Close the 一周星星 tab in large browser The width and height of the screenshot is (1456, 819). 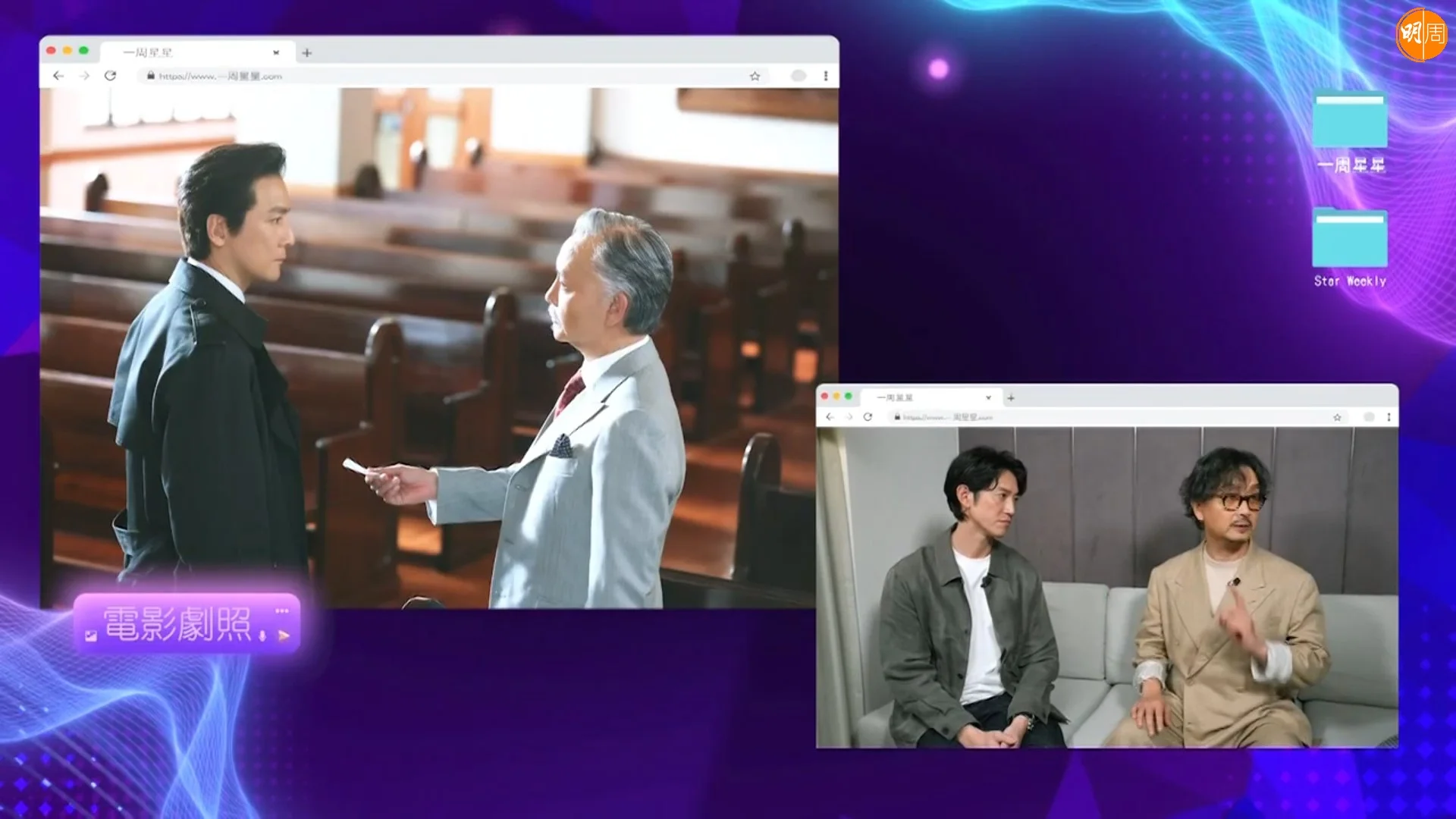pyautogui.click(x=276, y=52)
